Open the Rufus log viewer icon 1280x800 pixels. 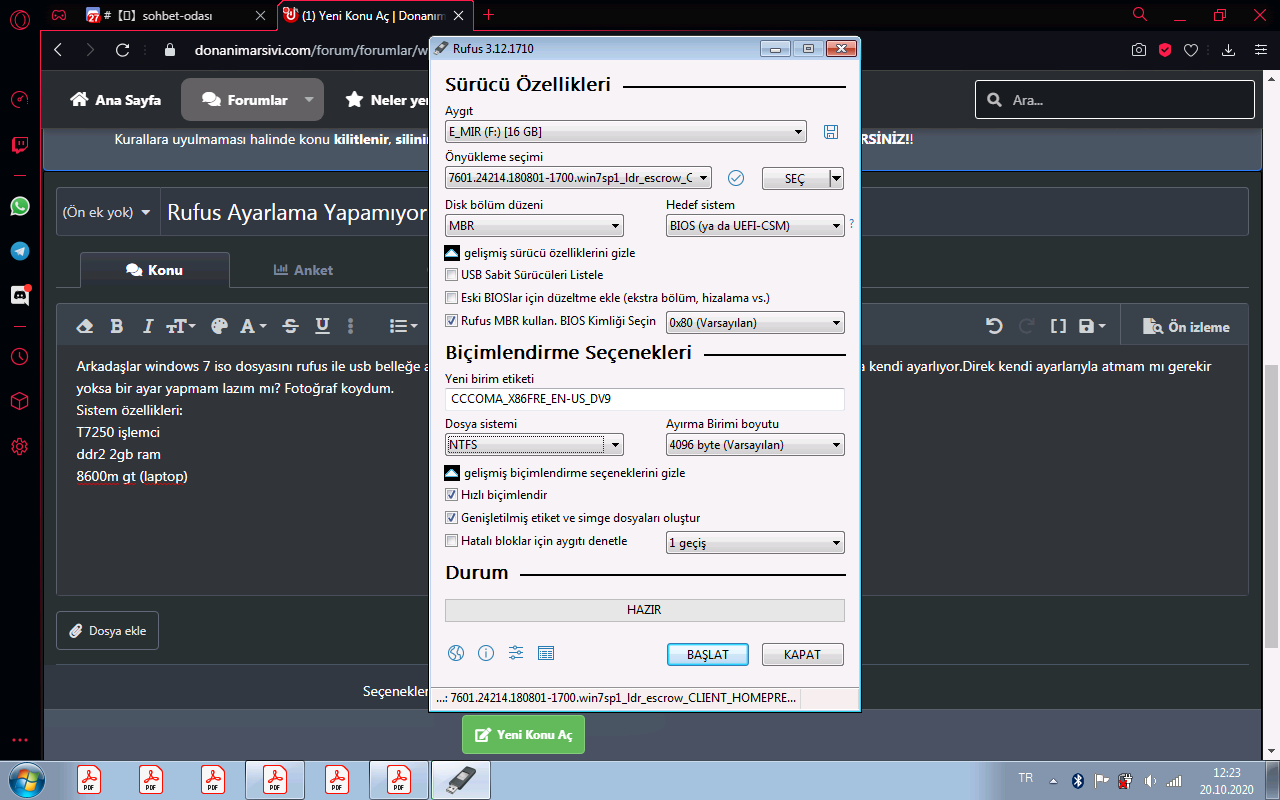(x=546, y=653)
